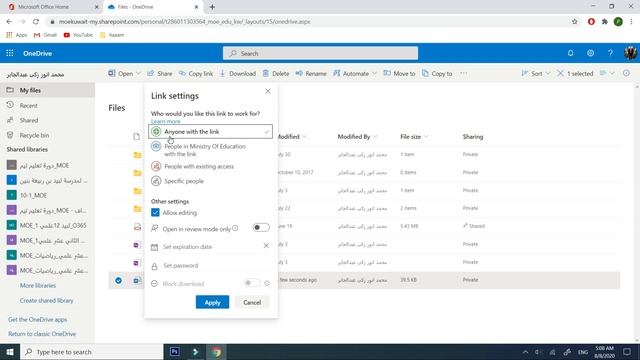Viewport: 640px width, 360px height.
Task: Open the account profile picture
Action: [x=630, y=53]
